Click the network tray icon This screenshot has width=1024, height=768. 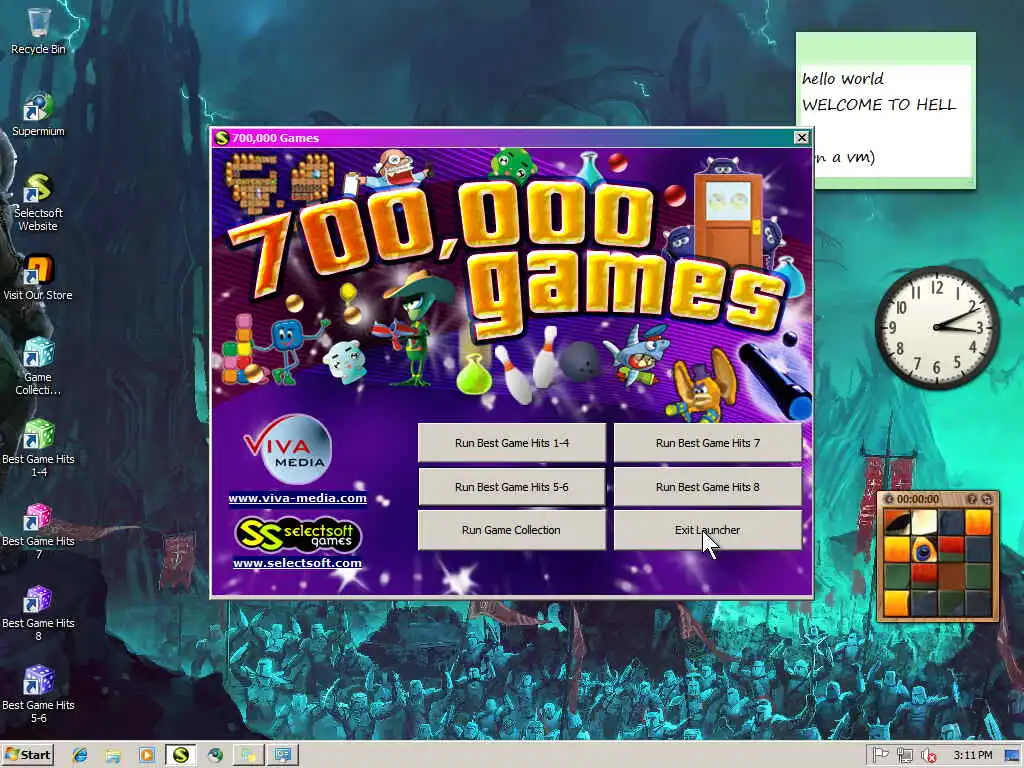click(x=904, y=755)
